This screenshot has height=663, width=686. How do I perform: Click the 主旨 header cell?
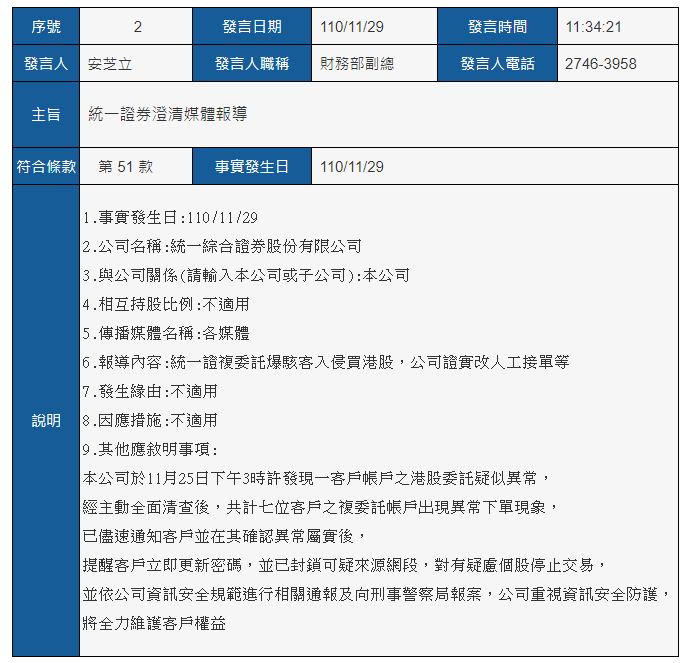(46, 115)
